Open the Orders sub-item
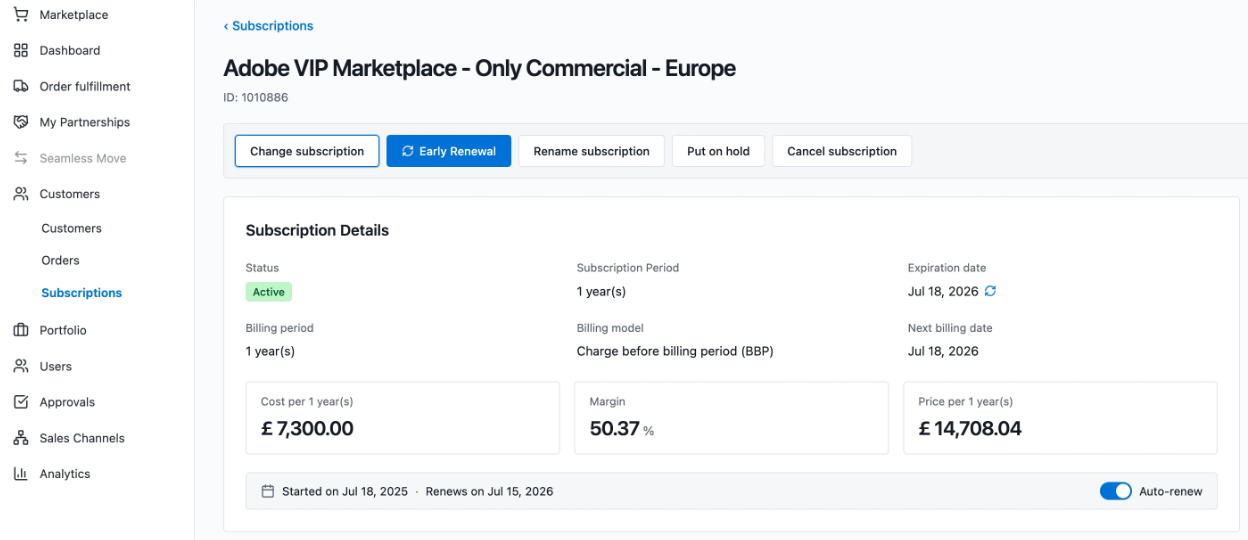Screen dimensions: 1248x540 click(60, 260)
